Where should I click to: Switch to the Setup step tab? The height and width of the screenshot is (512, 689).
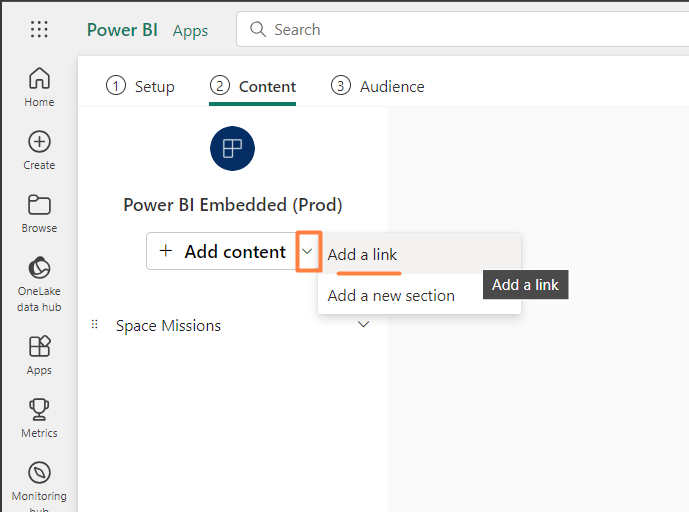point(140,86)
